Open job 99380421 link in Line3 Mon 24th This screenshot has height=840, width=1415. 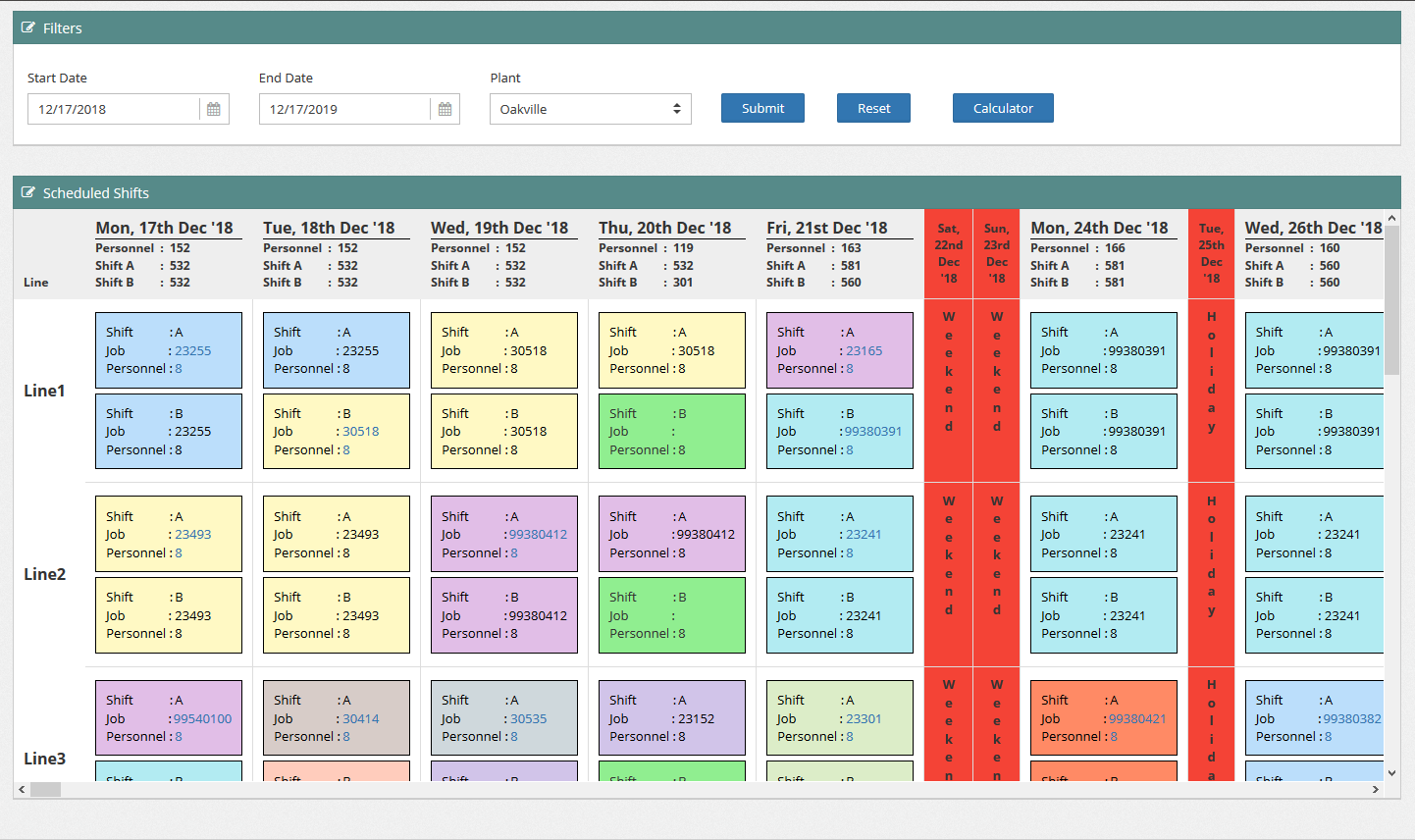[x=1137, y=718]
